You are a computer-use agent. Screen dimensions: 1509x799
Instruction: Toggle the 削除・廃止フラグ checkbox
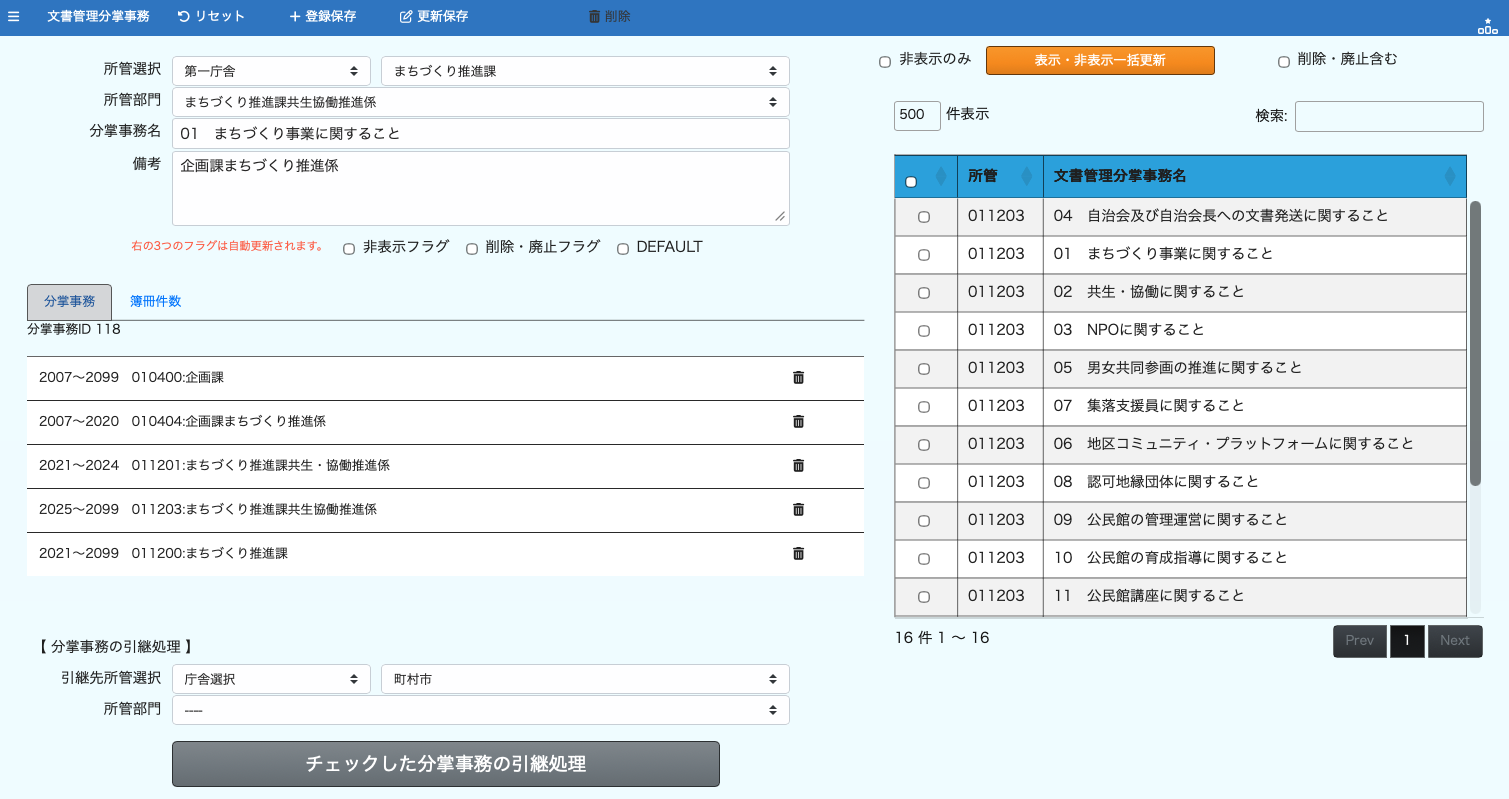[x=472, y=249]
